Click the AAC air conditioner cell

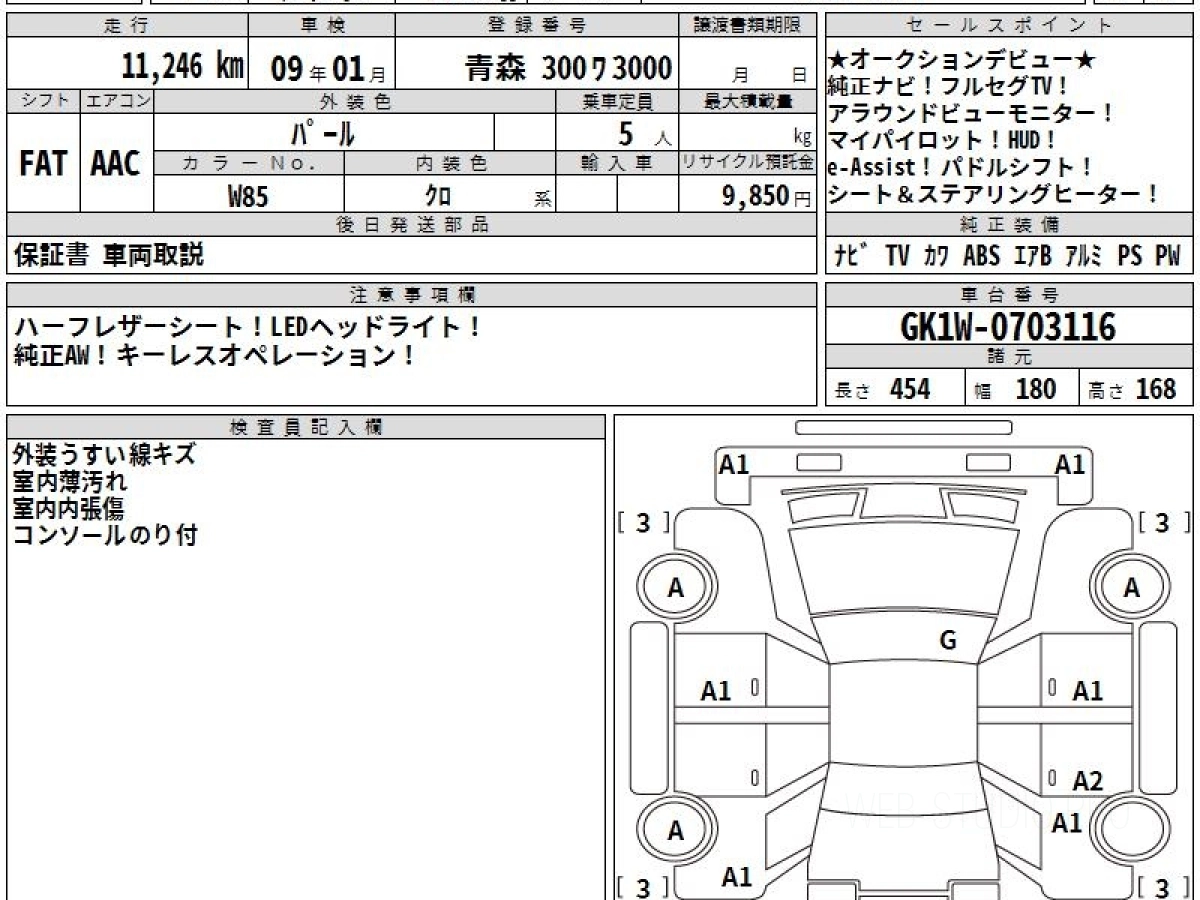116,164
